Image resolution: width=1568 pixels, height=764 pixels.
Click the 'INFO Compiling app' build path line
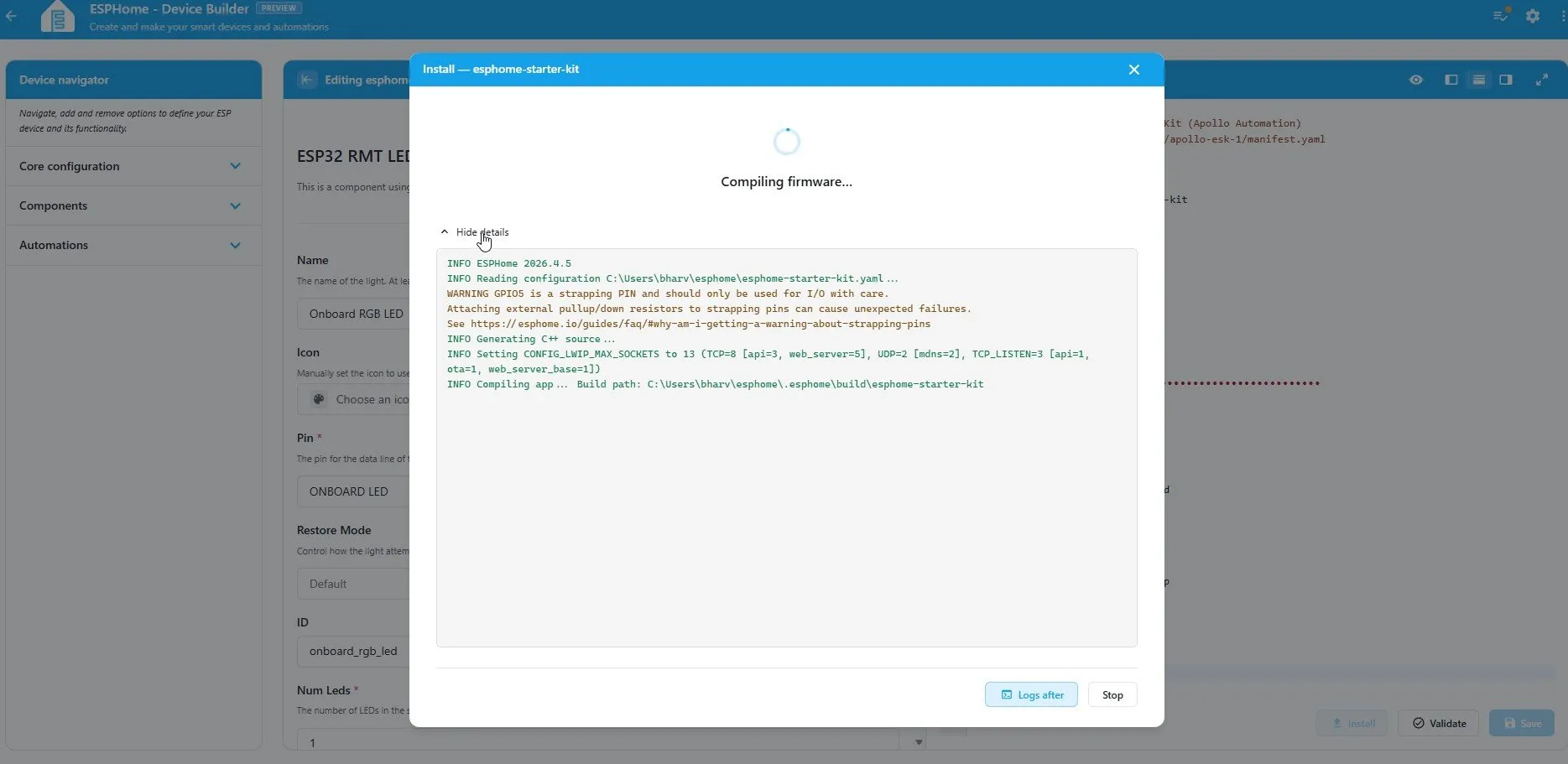[716, 384]
